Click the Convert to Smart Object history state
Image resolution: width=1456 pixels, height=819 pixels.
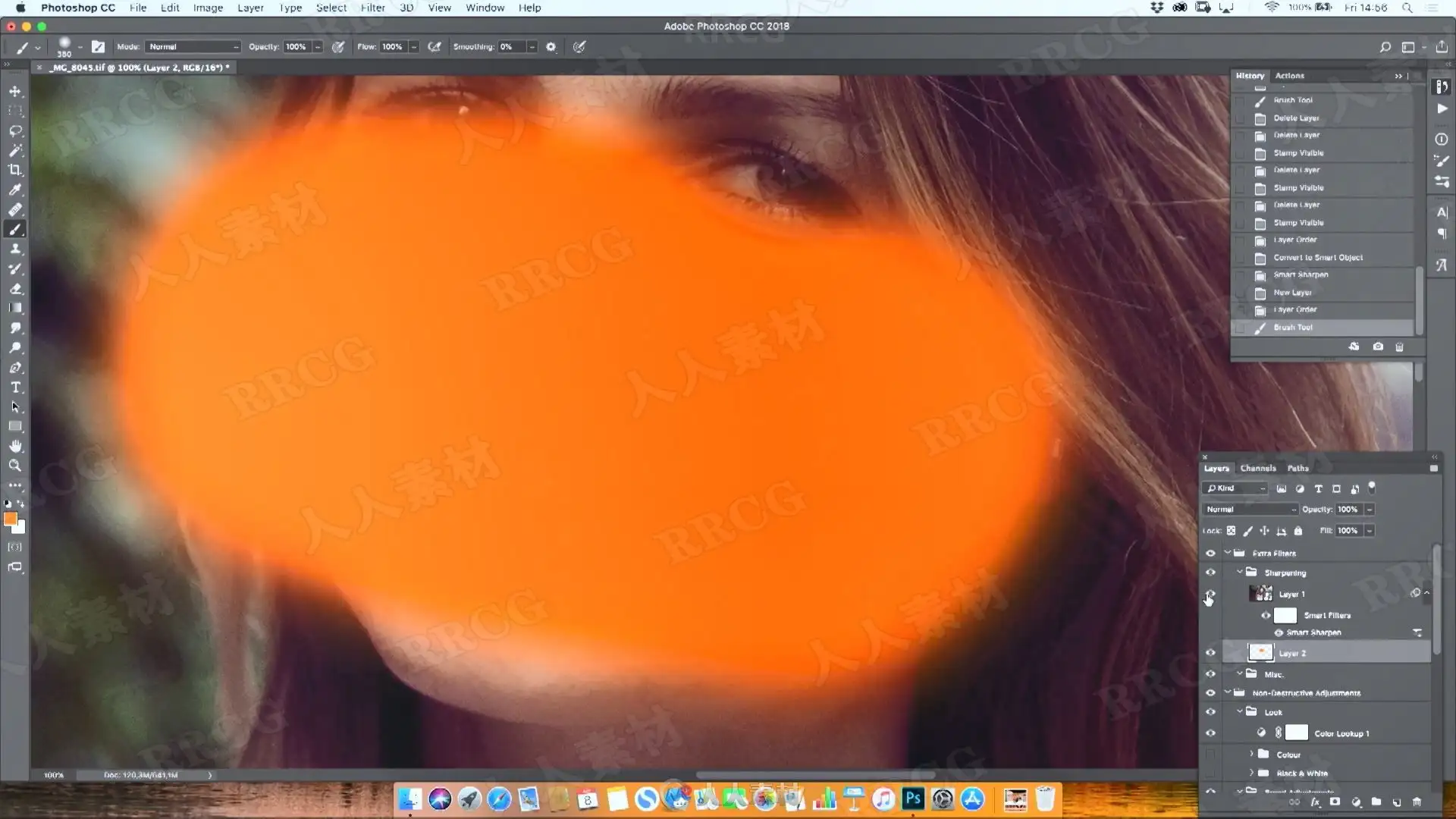tap(1317, 258)
